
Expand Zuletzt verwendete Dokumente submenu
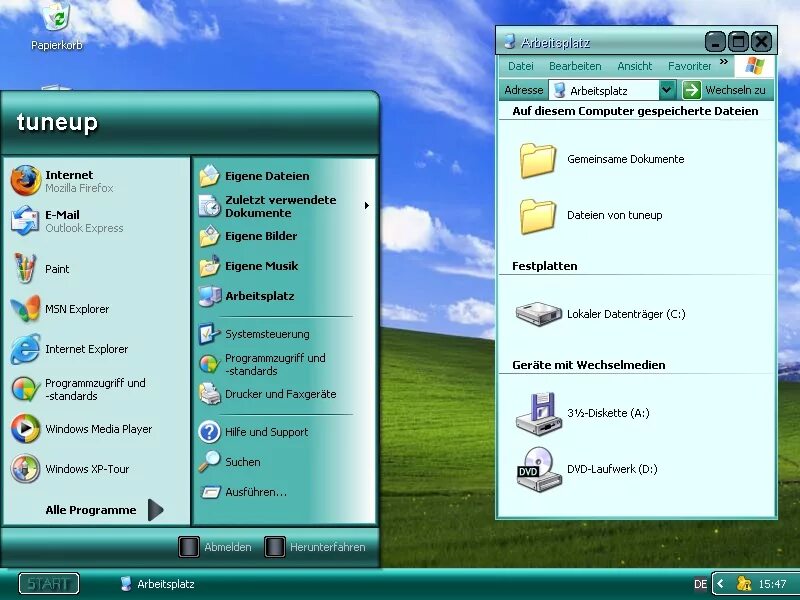(x=367, y=206)
